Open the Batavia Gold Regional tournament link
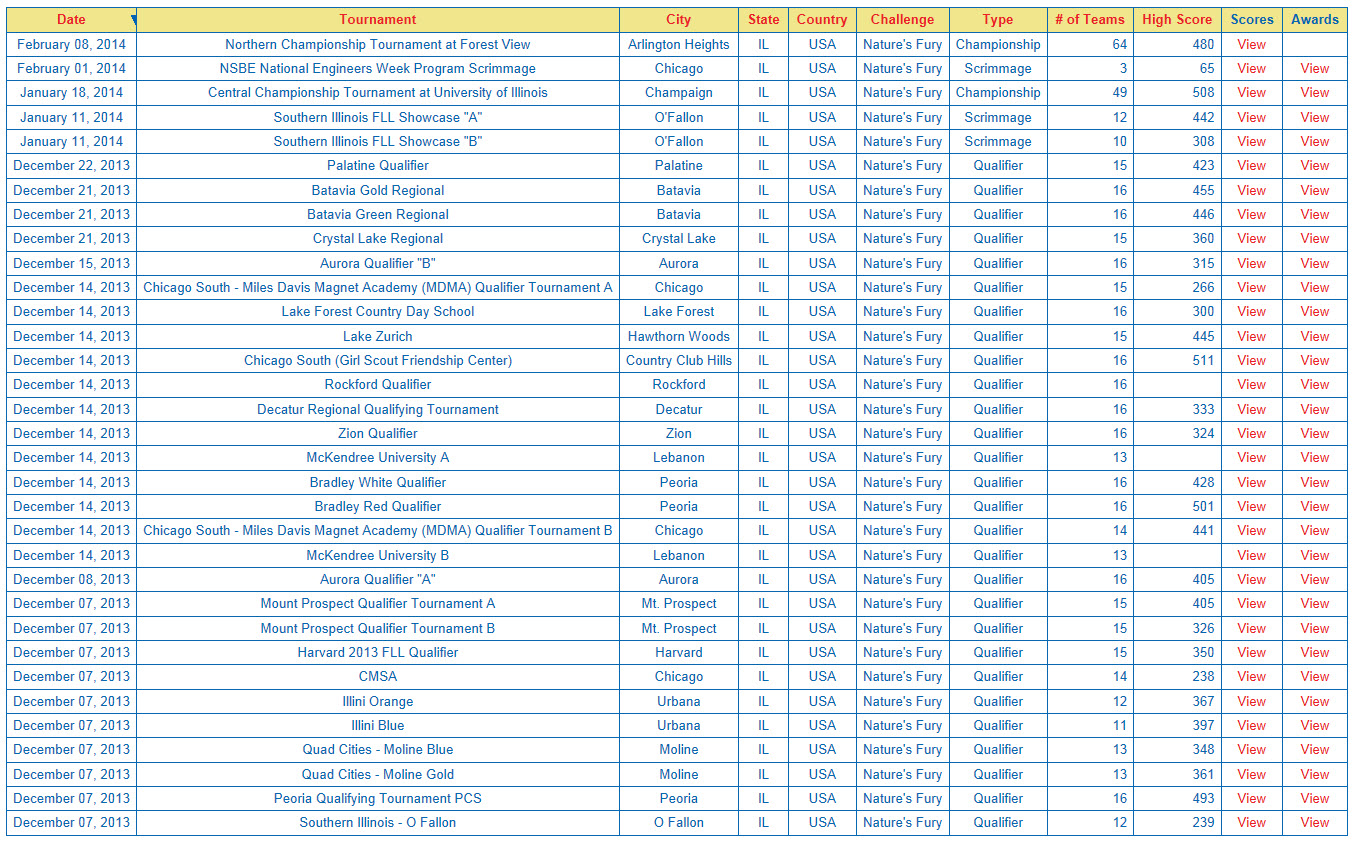The width and height of the screenshot is (1354, 841). tap(377, 190)
